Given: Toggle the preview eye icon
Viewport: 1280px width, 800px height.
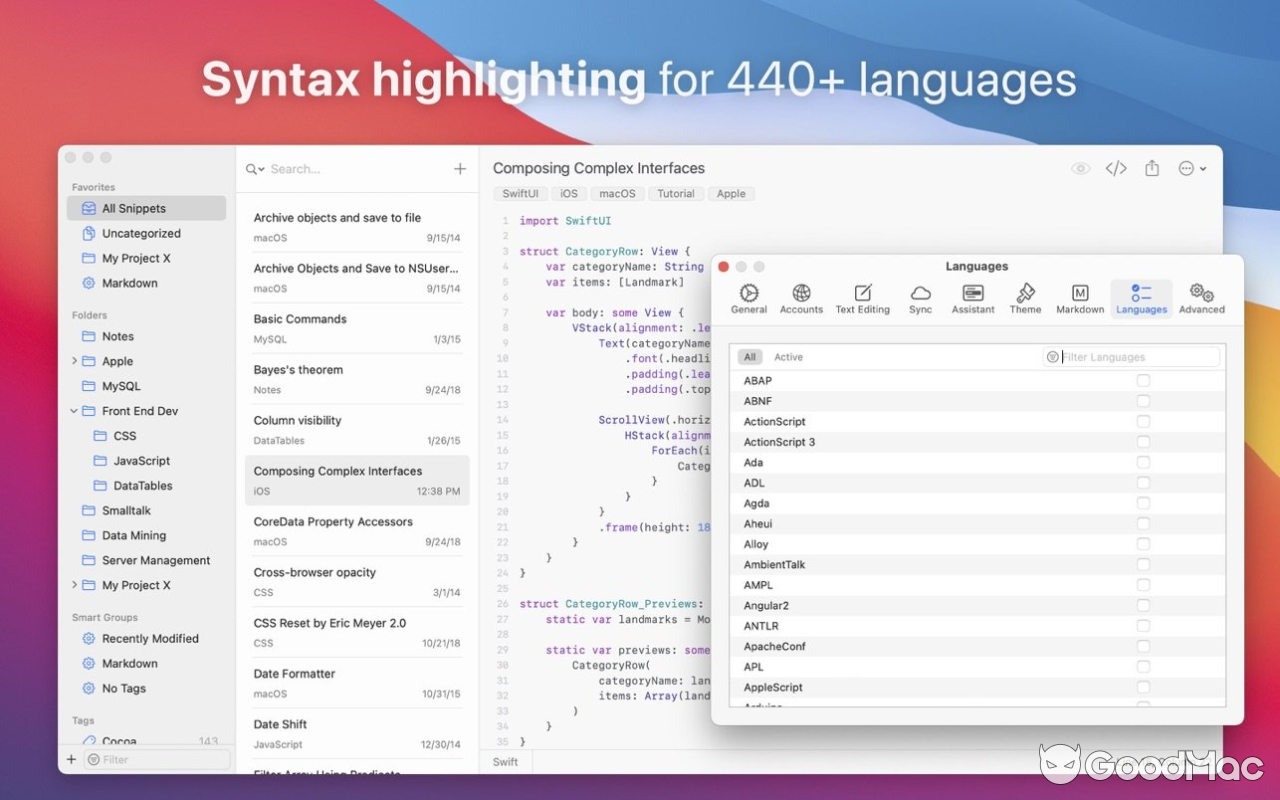Looking at the screenshot, I should (1080, 169).
